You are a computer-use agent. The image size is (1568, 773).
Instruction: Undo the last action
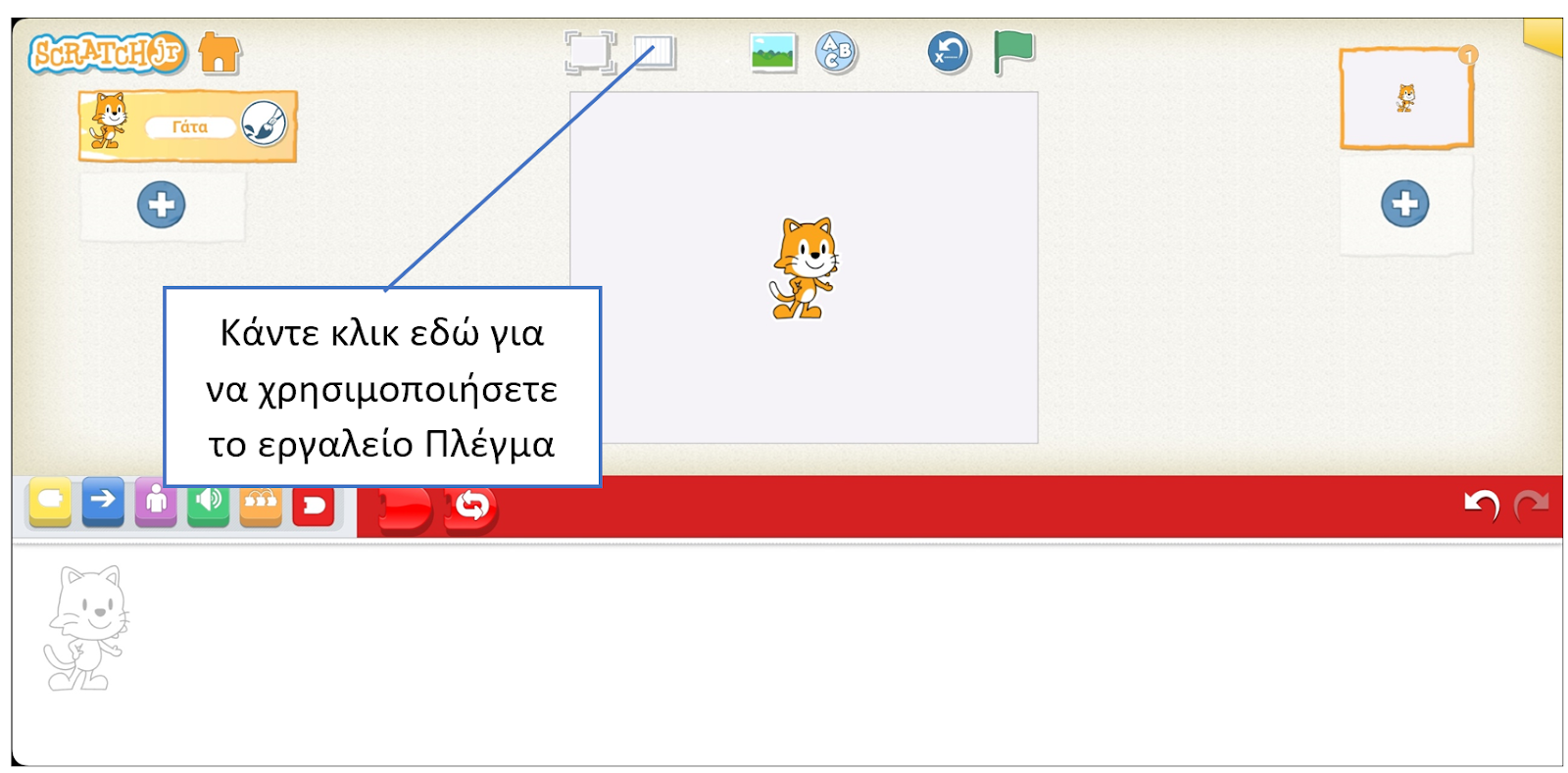tap(1481, 505)
